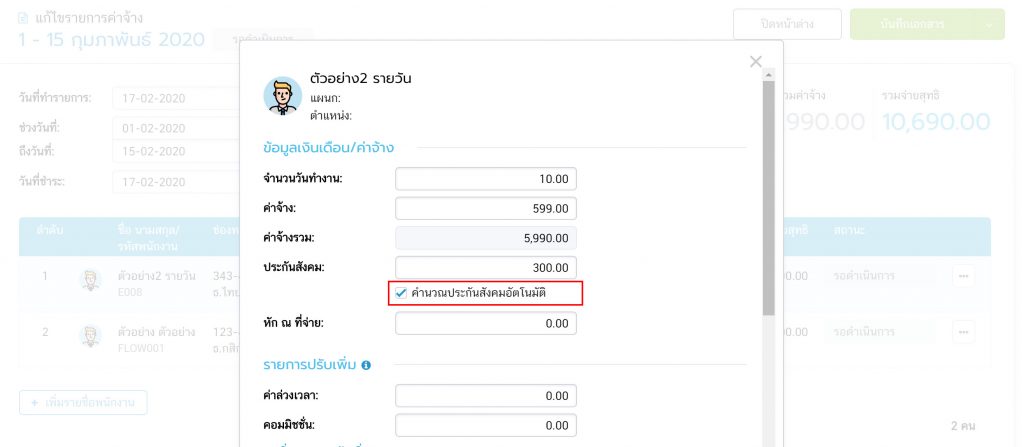This screenshot has height=447, width=1024.
Task: Click the ค่าจ้างรวม field showing 5,990.00
Action: [486, 238]
